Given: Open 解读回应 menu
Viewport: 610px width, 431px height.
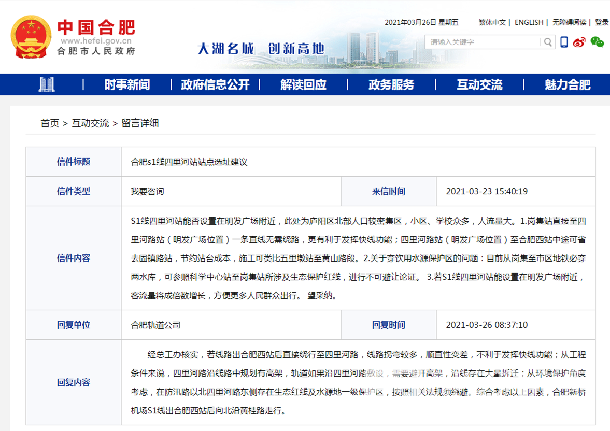Looking at the screenshot, I should tap(303, 84).
